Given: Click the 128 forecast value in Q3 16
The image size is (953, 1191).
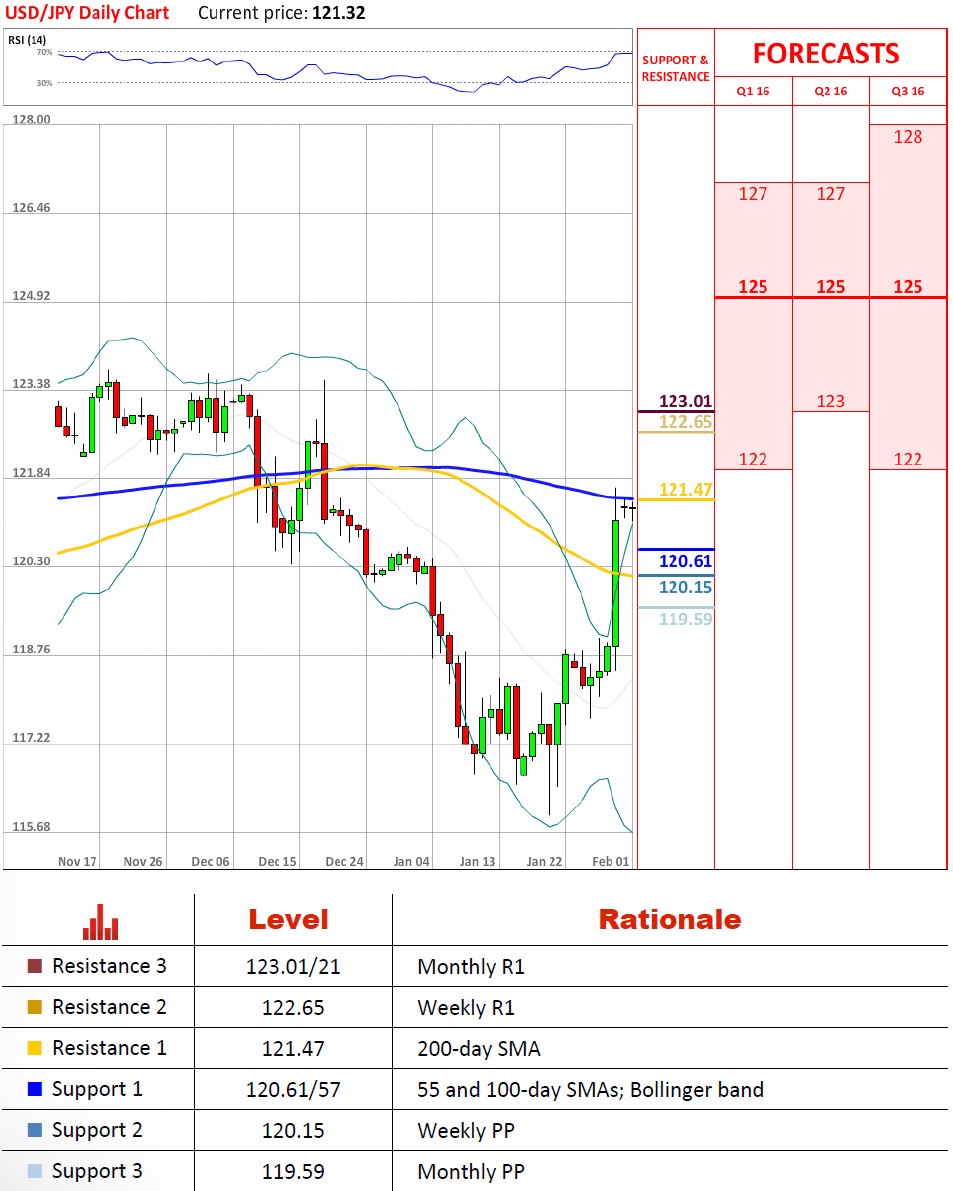Looking at the screenshot, I should tap(907, 137).
